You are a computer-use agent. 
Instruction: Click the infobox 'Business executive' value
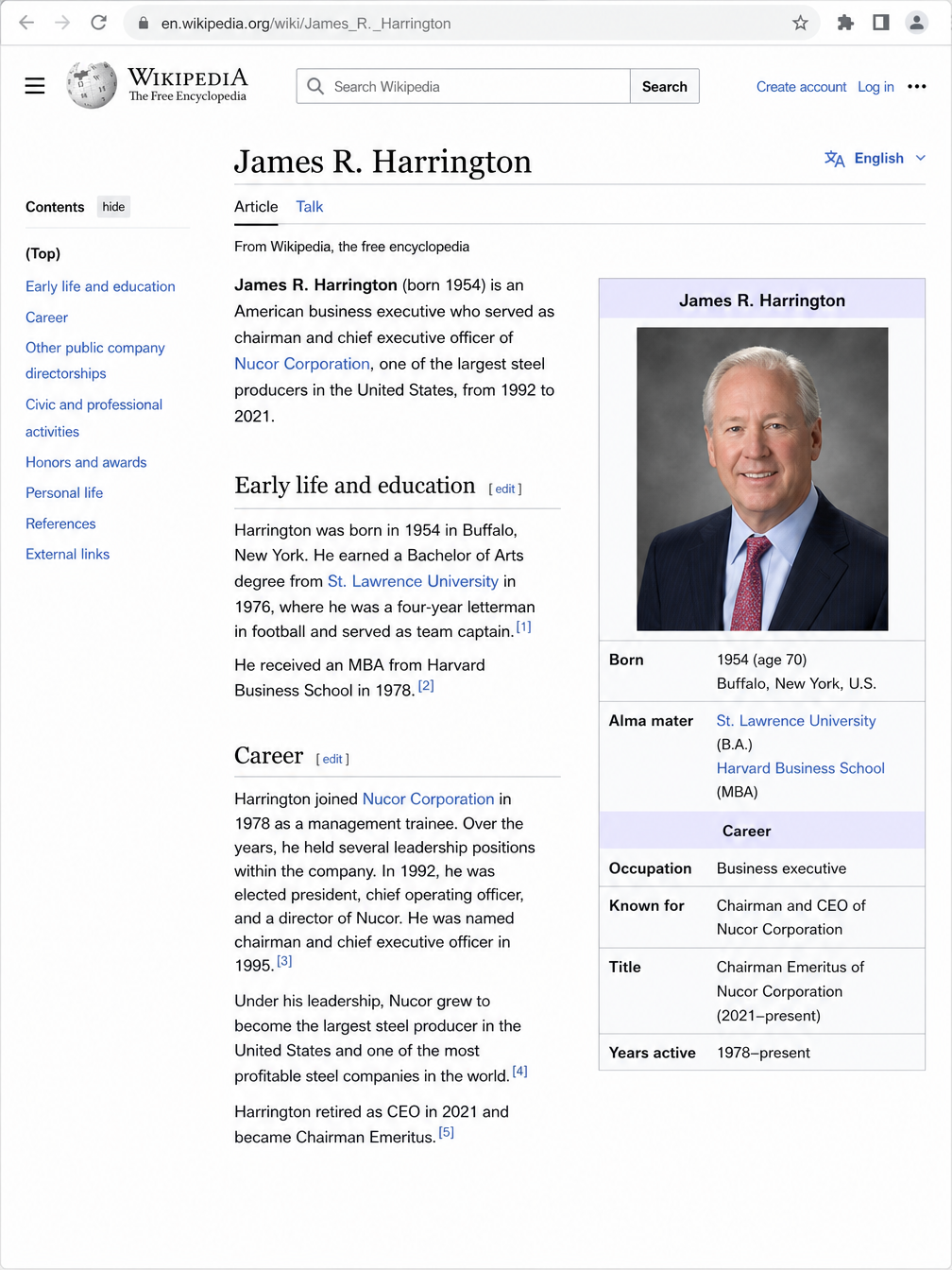point(781,868)
